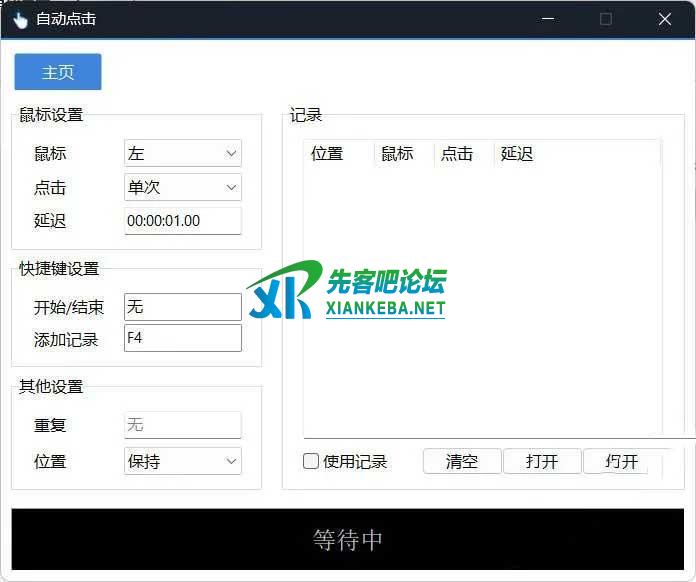
Task: Close the 自动点击 window
Action: click(665, 19)
